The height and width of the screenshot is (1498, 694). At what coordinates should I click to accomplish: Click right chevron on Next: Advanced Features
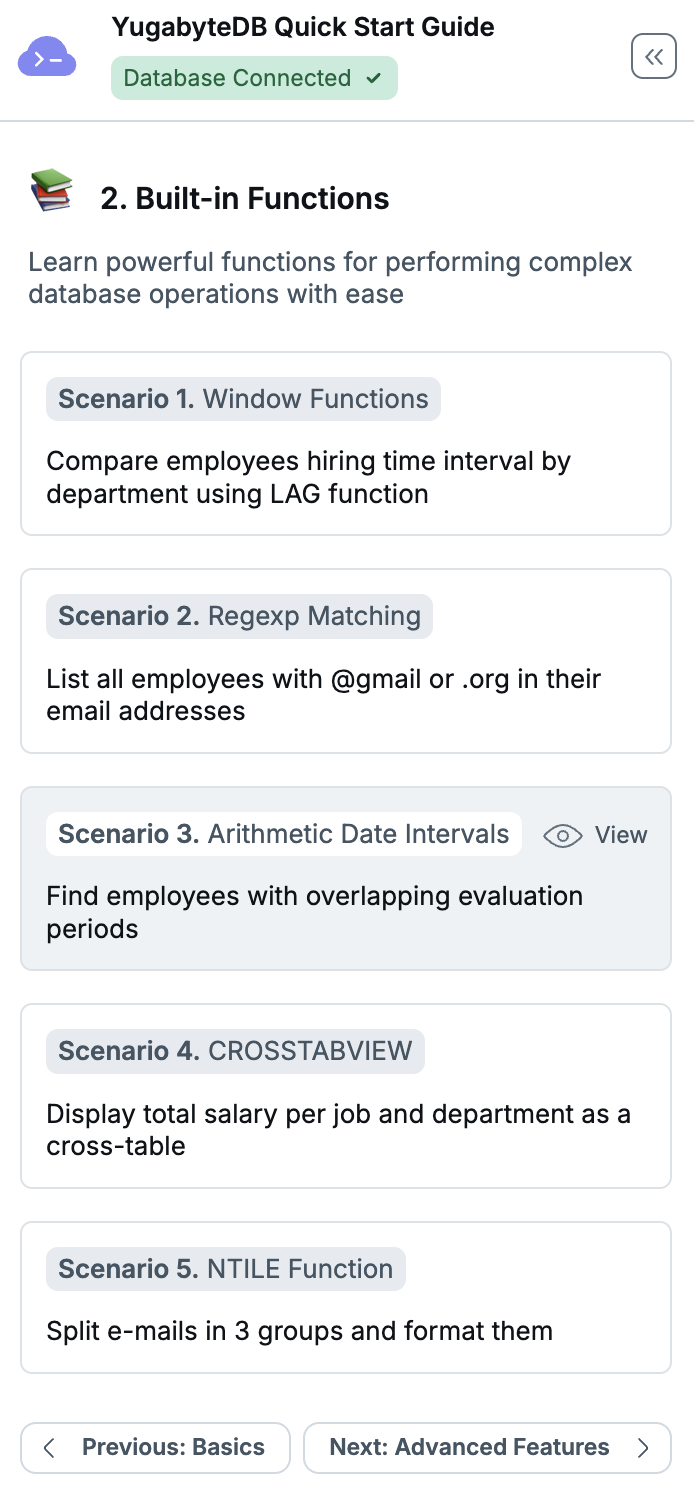point(643,1447)
